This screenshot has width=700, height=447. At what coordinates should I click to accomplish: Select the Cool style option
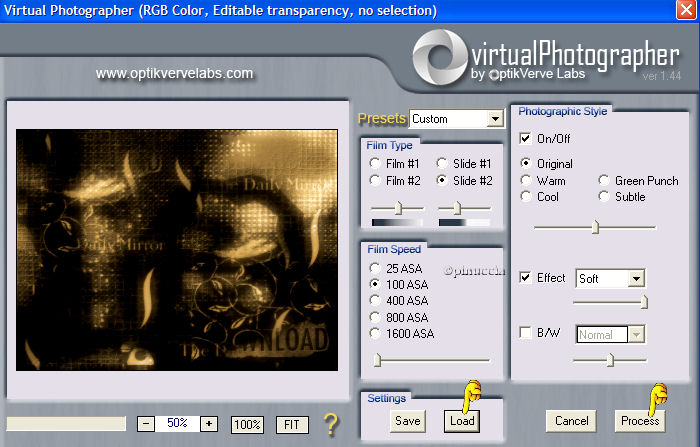(526, 196)
